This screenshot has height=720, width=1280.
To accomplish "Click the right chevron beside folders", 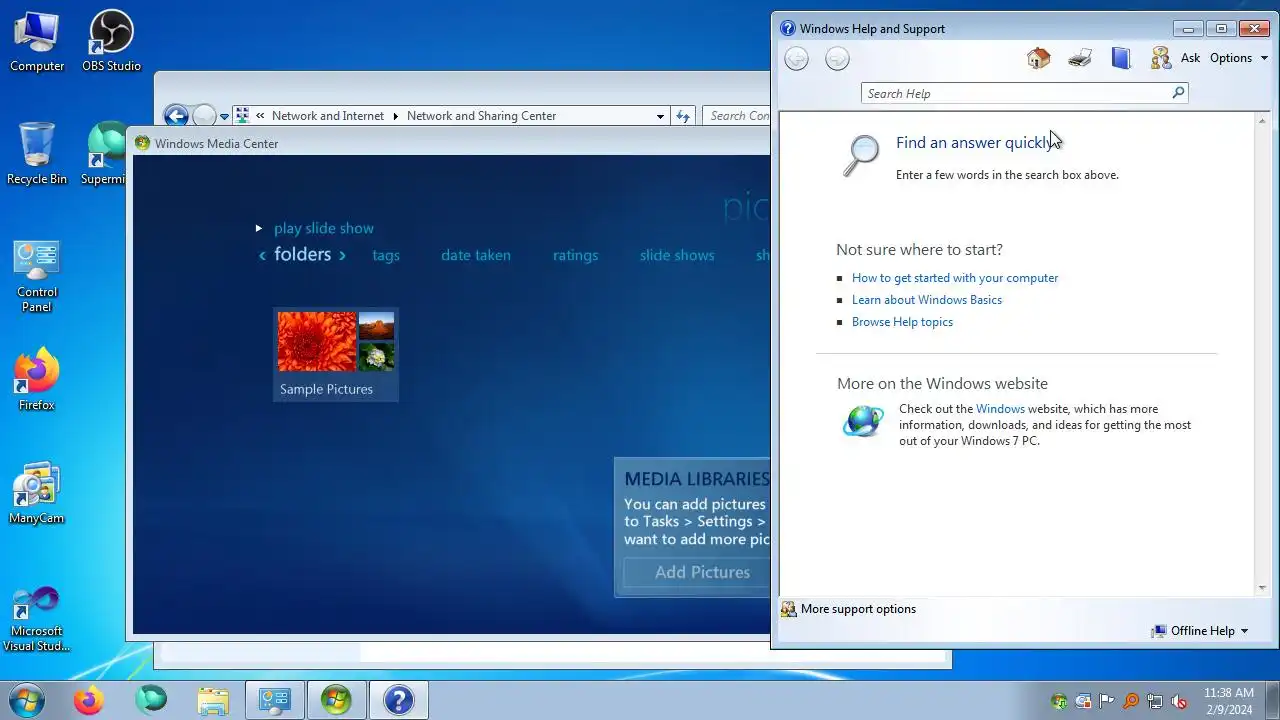I will [x=342, y=256].
